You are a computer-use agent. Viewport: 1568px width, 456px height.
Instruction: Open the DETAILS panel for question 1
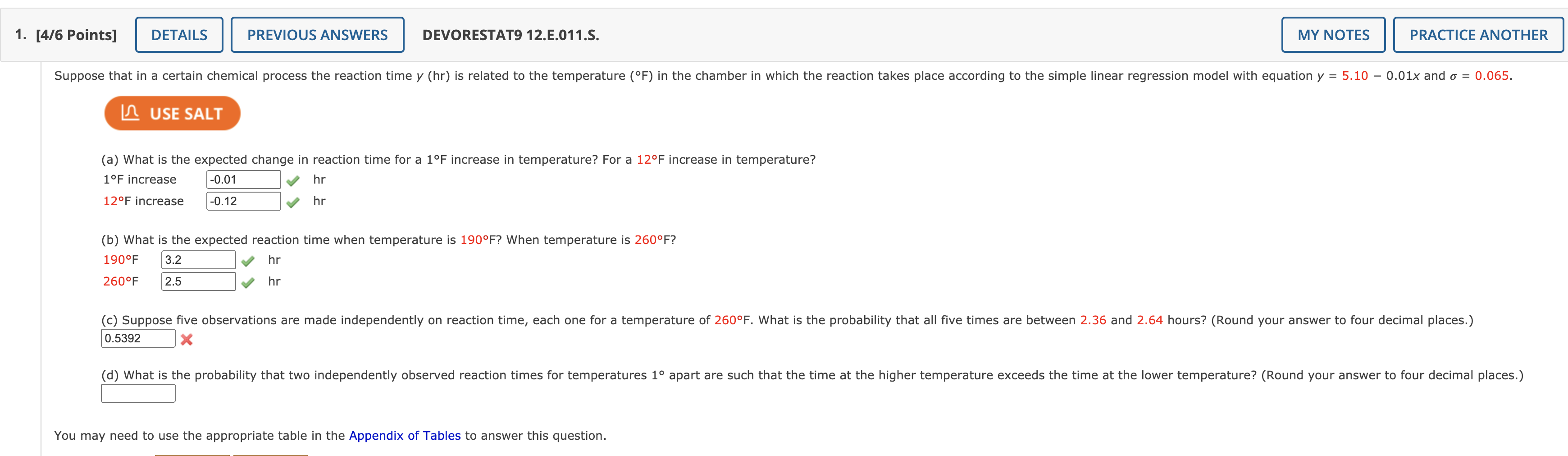[179, 35]
